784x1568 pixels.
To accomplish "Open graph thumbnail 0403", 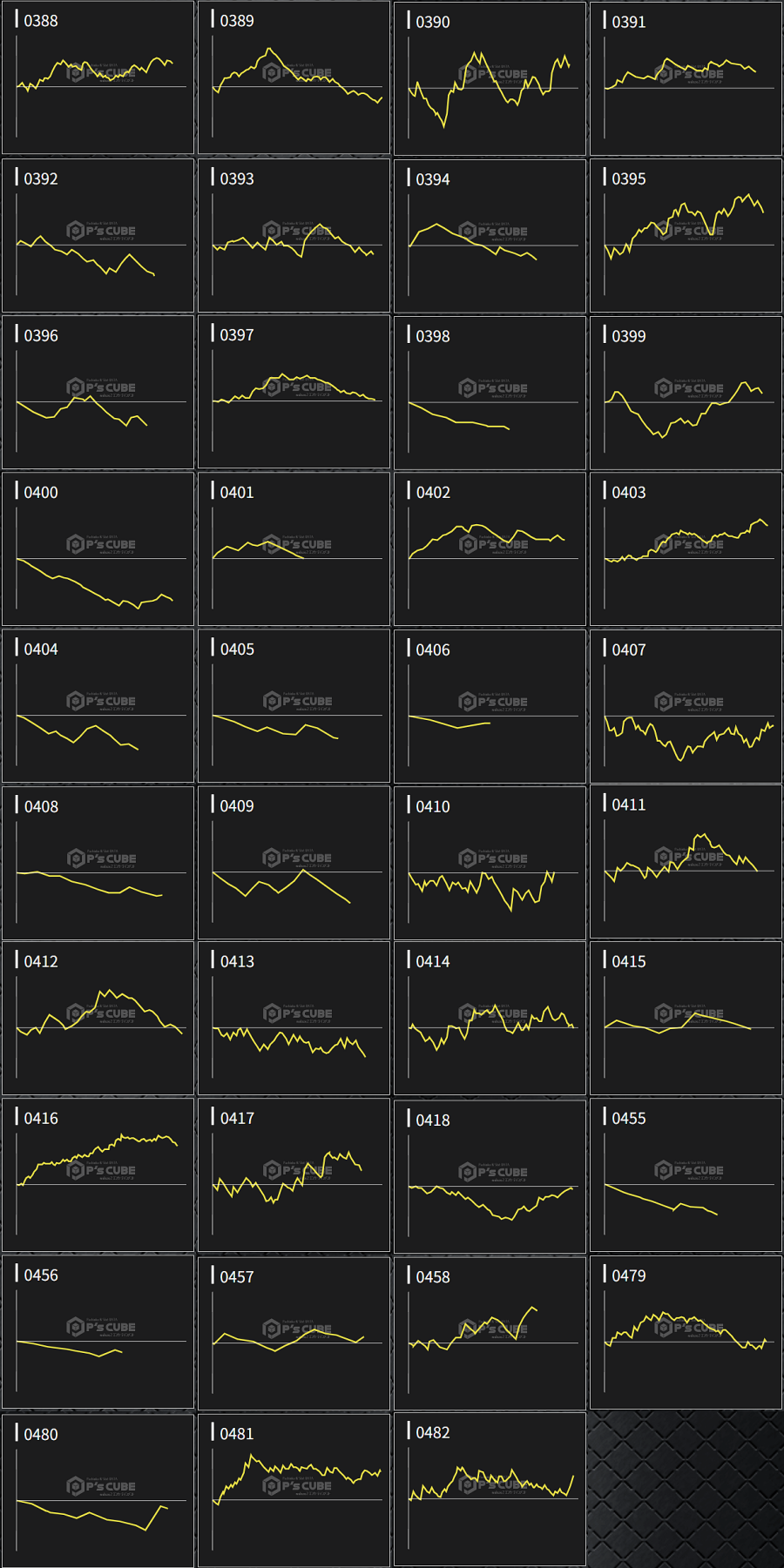I will click(686, 548).
